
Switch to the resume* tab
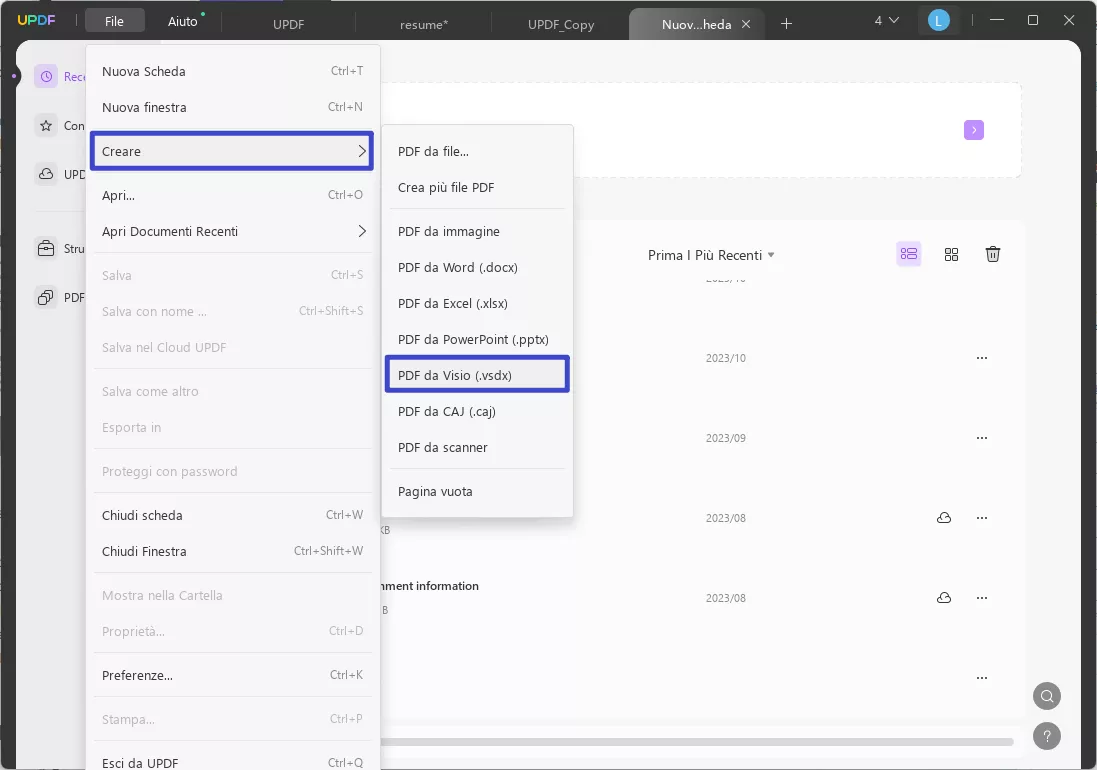tap(424, 24)
